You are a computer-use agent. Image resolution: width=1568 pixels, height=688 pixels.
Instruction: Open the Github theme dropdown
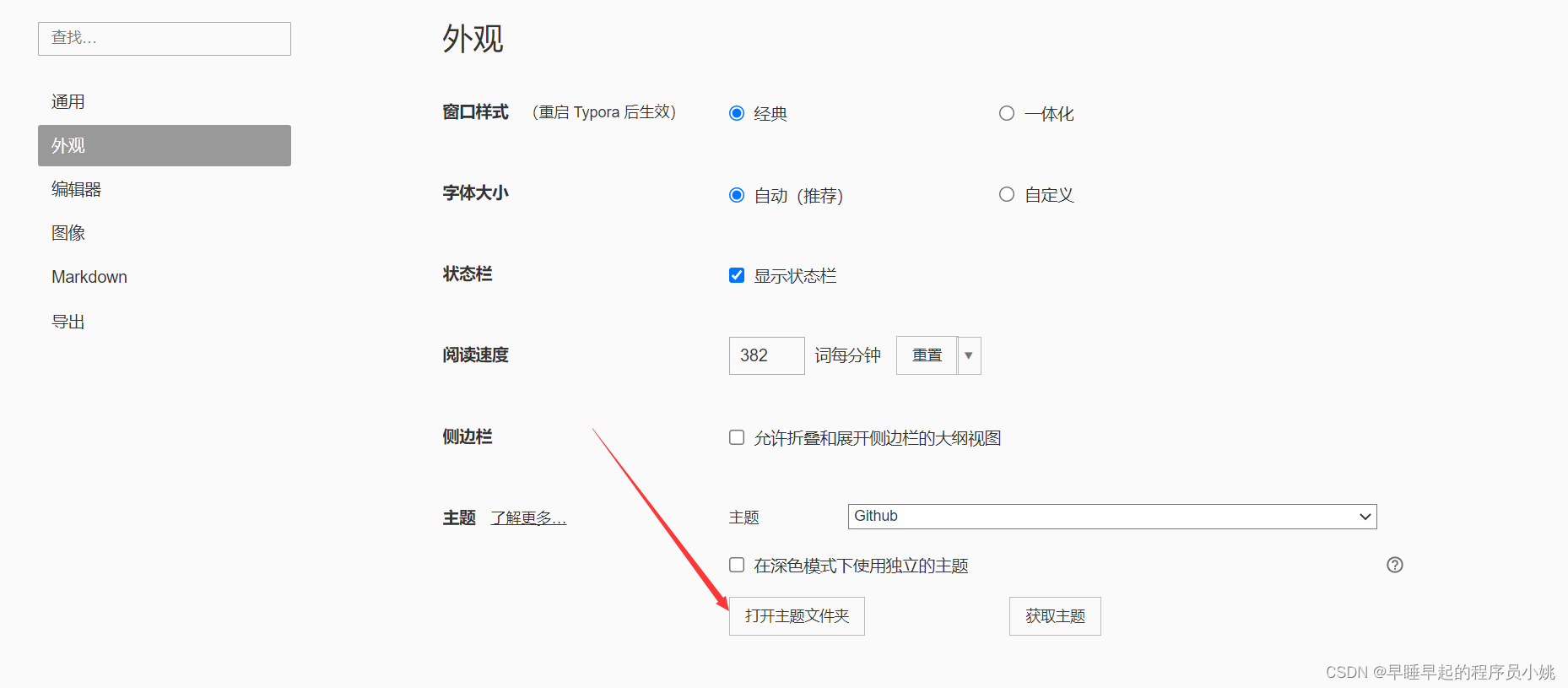pyautogui.click(x=1112, y=517)
